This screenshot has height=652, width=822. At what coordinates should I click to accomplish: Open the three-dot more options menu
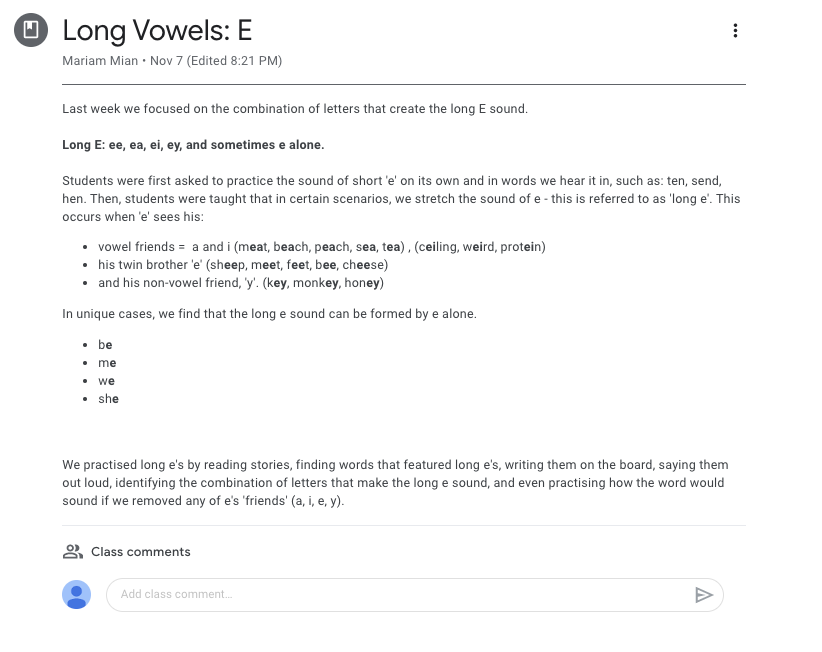(735, 31)
